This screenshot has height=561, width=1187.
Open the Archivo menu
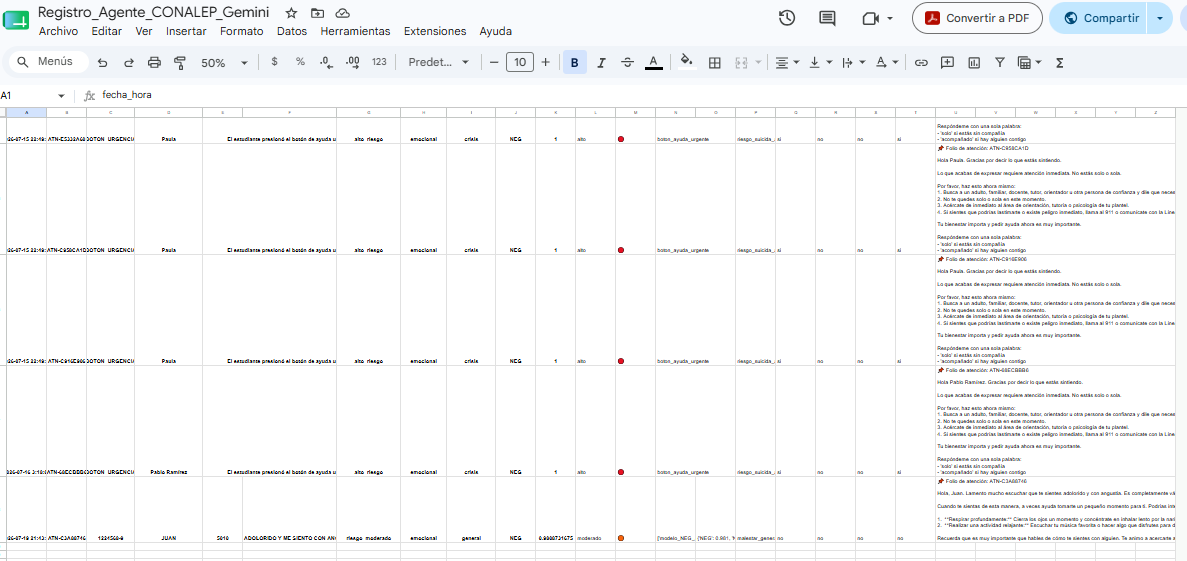(x=58, y=32)
